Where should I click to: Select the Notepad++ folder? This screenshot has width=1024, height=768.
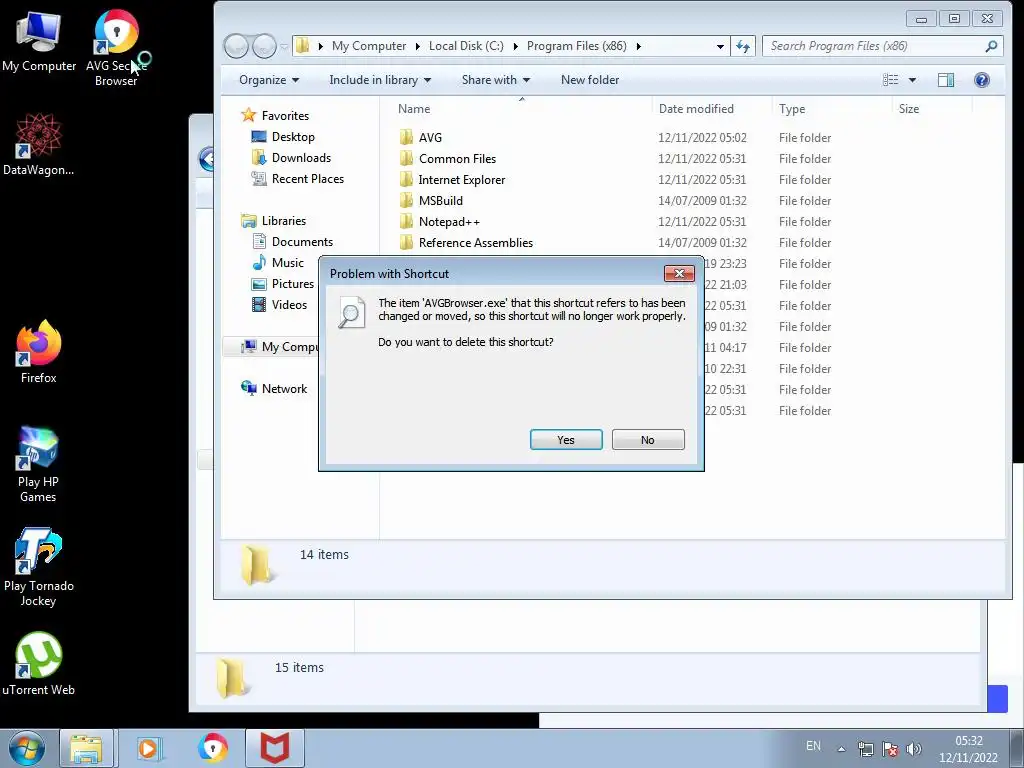pos(449,221)
